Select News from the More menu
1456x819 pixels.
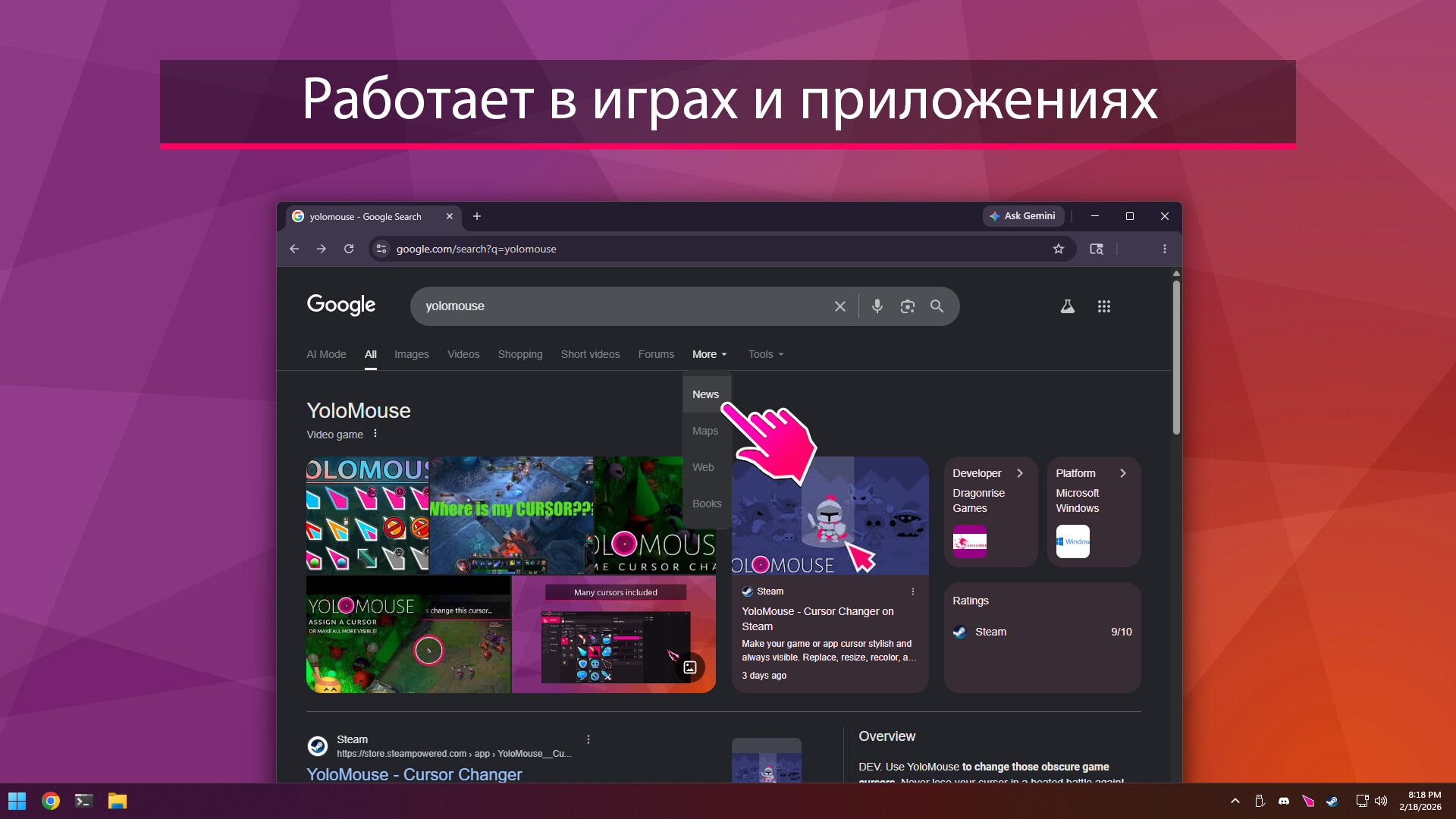(706, 394)
